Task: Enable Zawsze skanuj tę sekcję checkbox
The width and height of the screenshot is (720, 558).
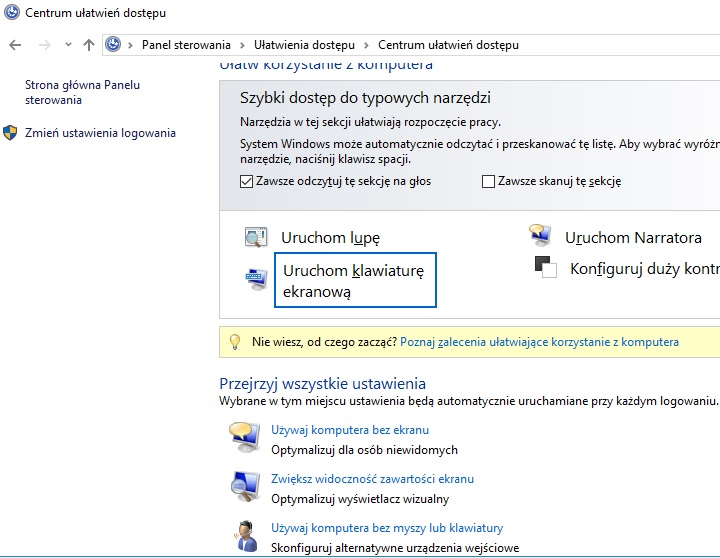Action: pyautogui.click(x=488, y=181)
